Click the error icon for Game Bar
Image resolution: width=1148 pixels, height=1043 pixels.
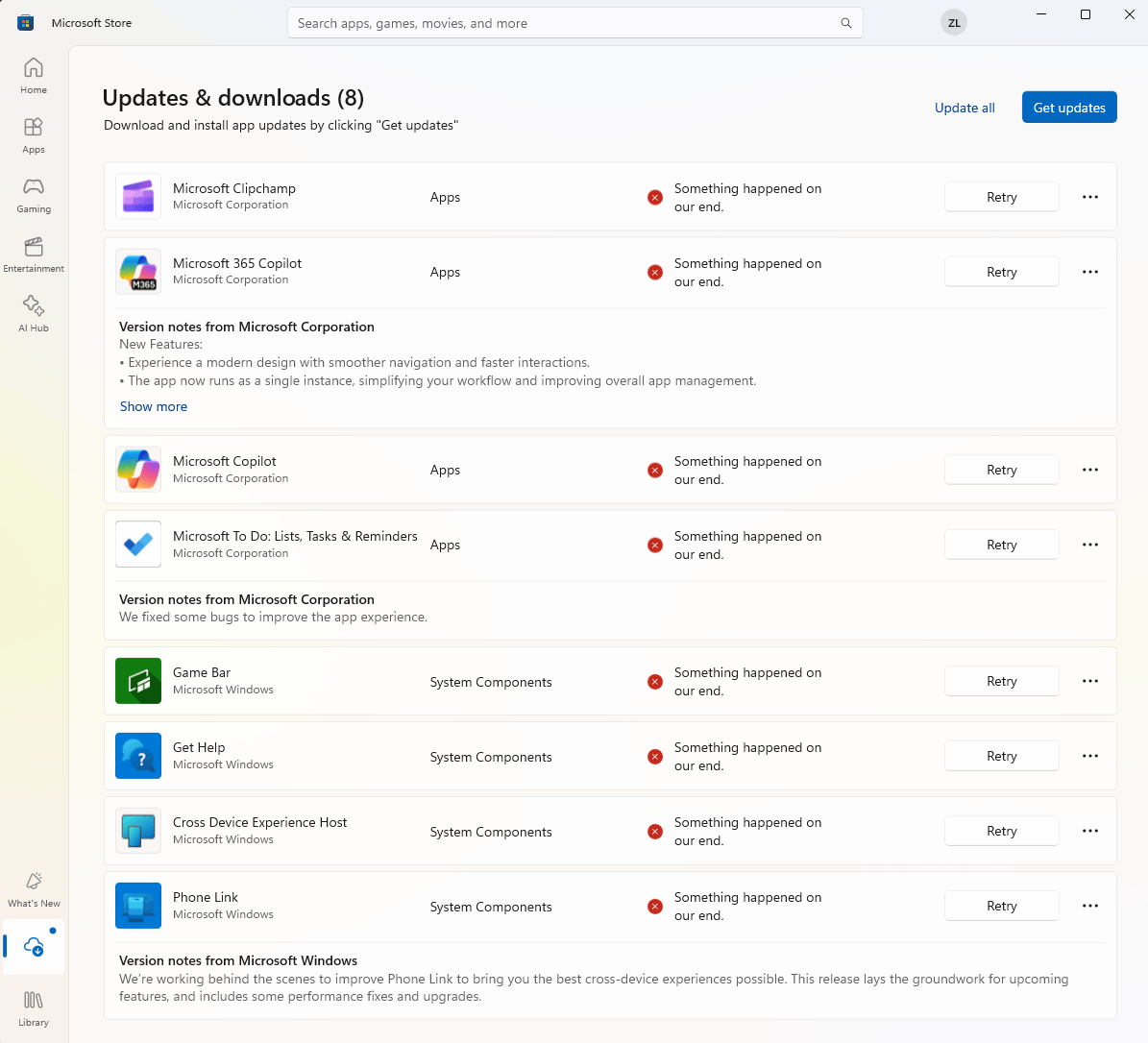(x=655, y=682)
